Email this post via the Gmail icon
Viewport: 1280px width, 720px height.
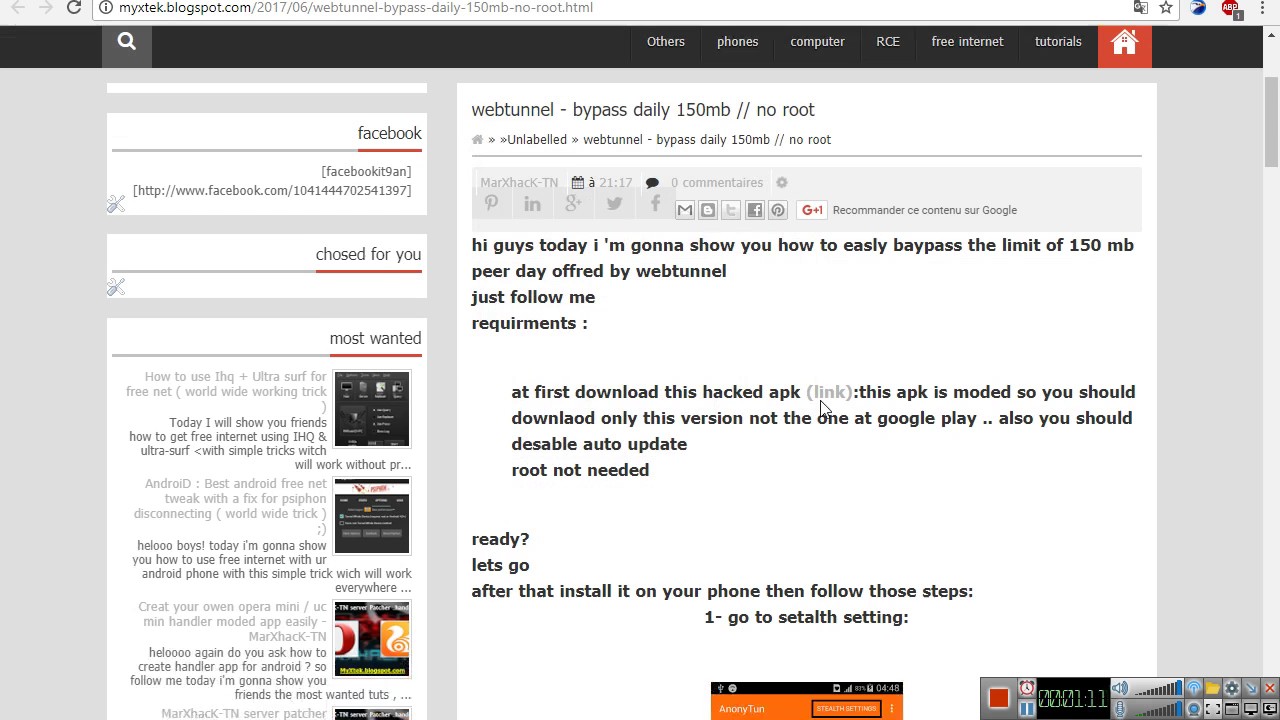pyautogui.click(x=685, y=210)
